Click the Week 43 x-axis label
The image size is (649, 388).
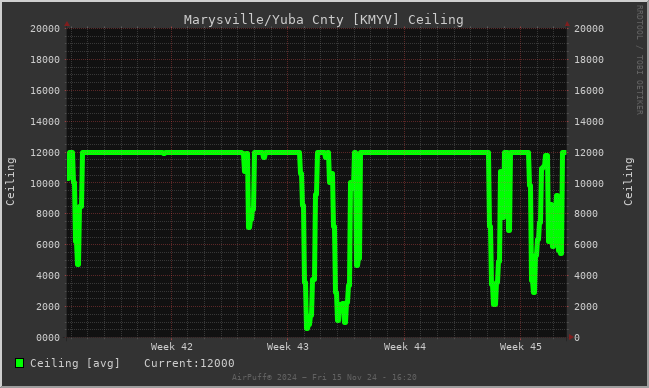288,347
